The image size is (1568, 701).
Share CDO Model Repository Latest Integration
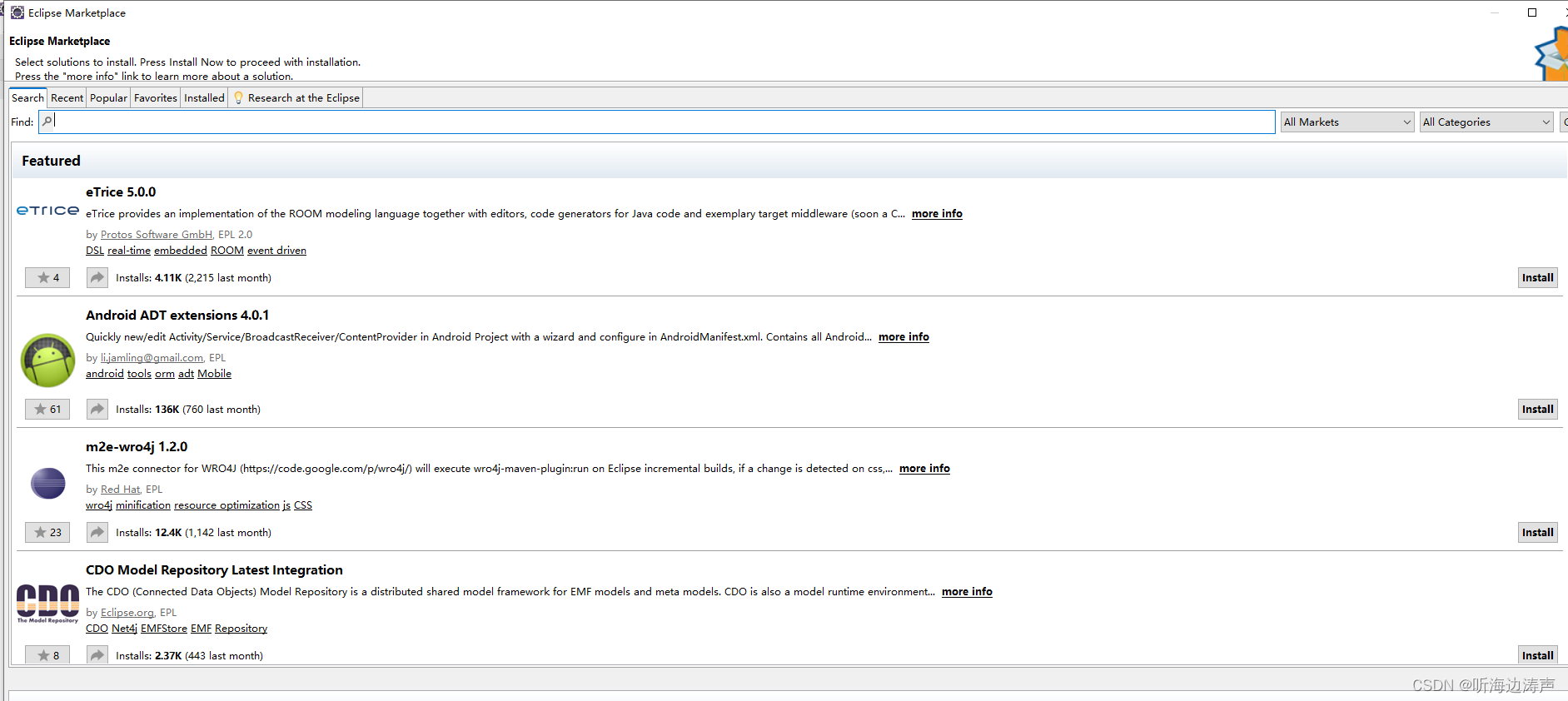(97, 656)
